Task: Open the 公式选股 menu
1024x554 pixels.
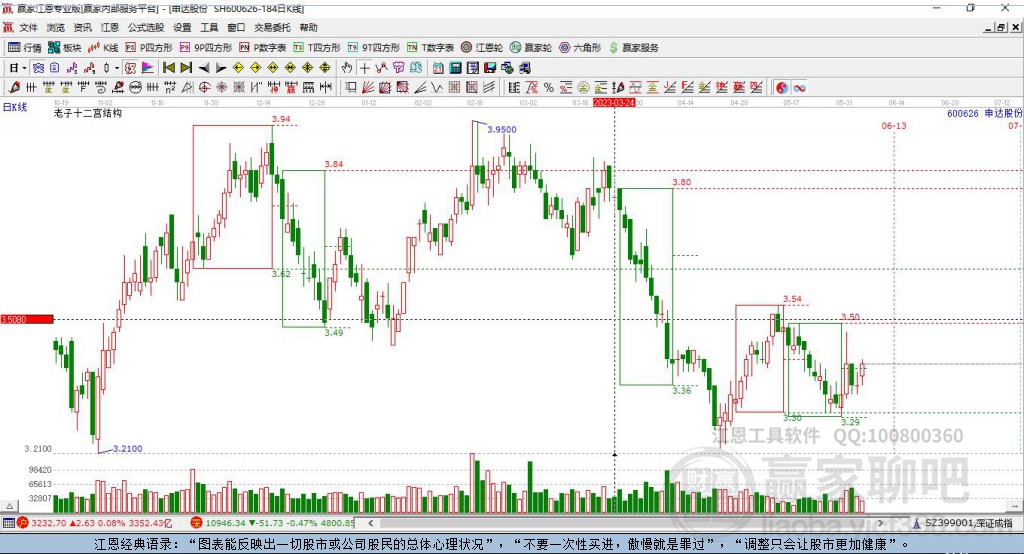Action: click(x=146, y=27)
